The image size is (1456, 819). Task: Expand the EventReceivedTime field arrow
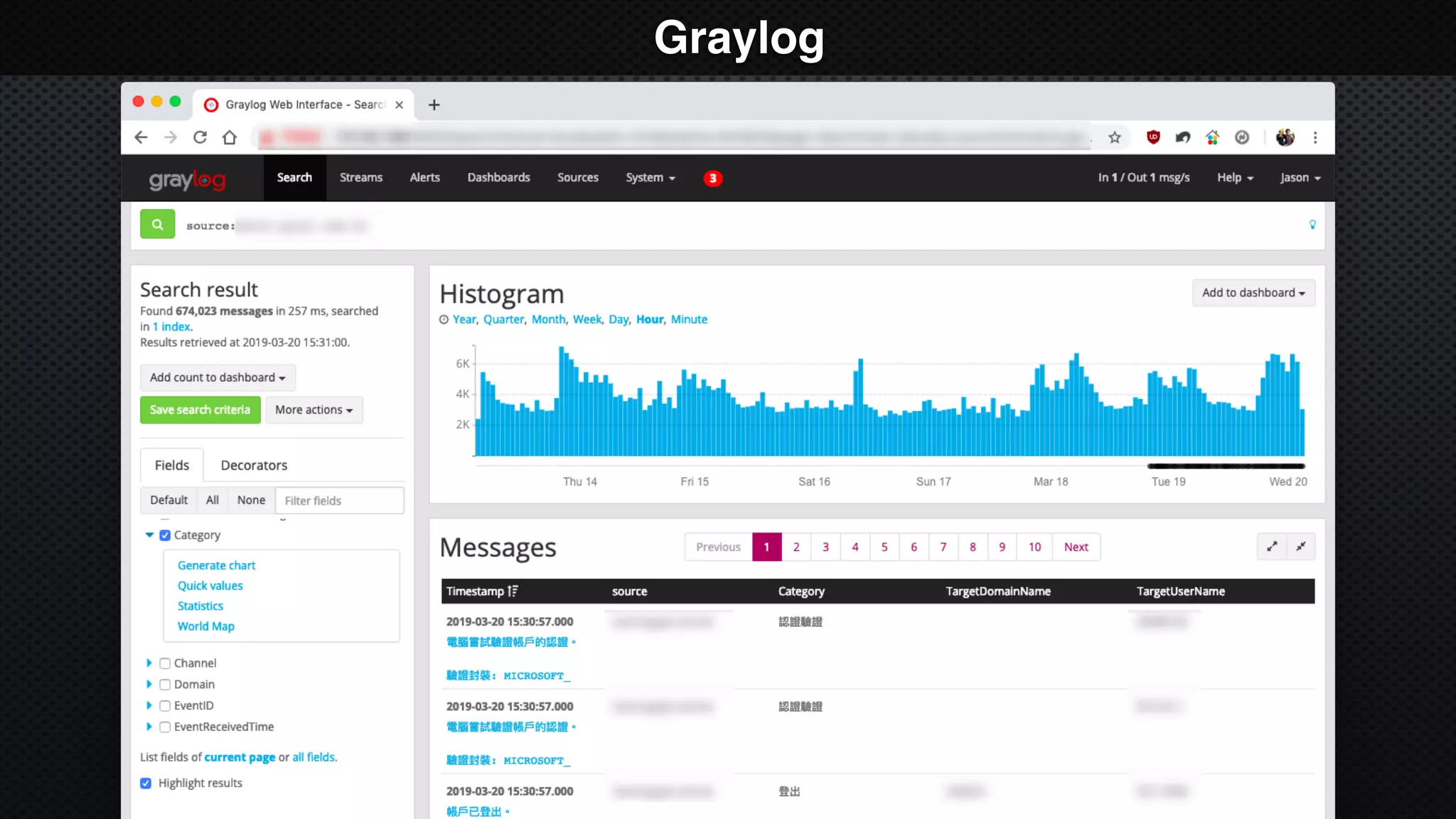149,727
